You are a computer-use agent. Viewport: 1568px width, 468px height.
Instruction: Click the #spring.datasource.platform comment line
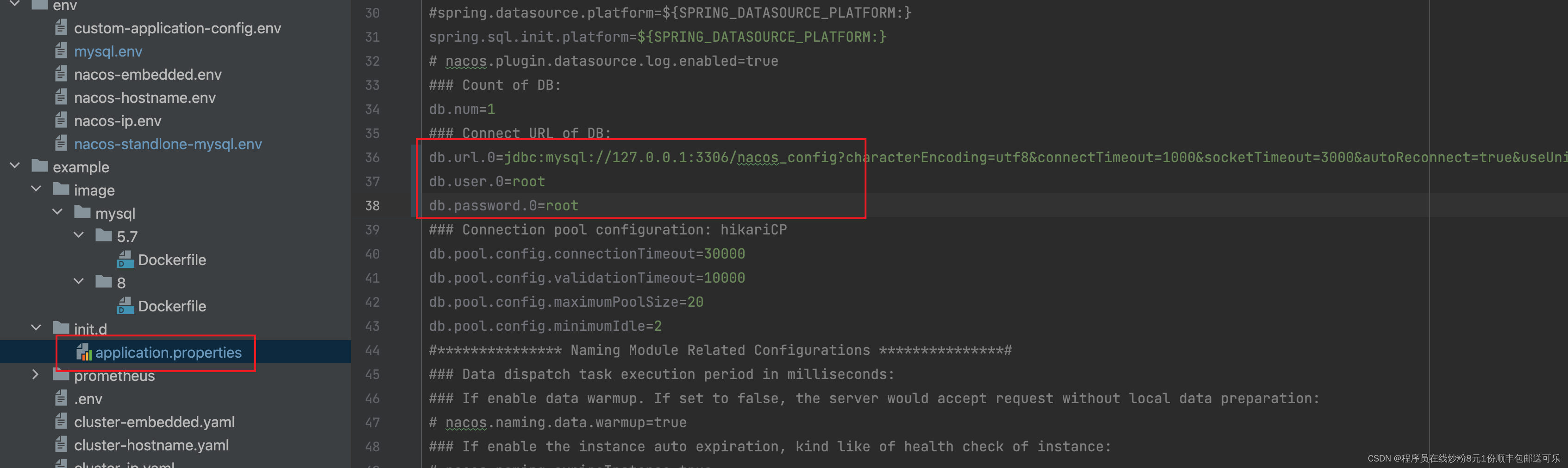[x=670, y=12]
